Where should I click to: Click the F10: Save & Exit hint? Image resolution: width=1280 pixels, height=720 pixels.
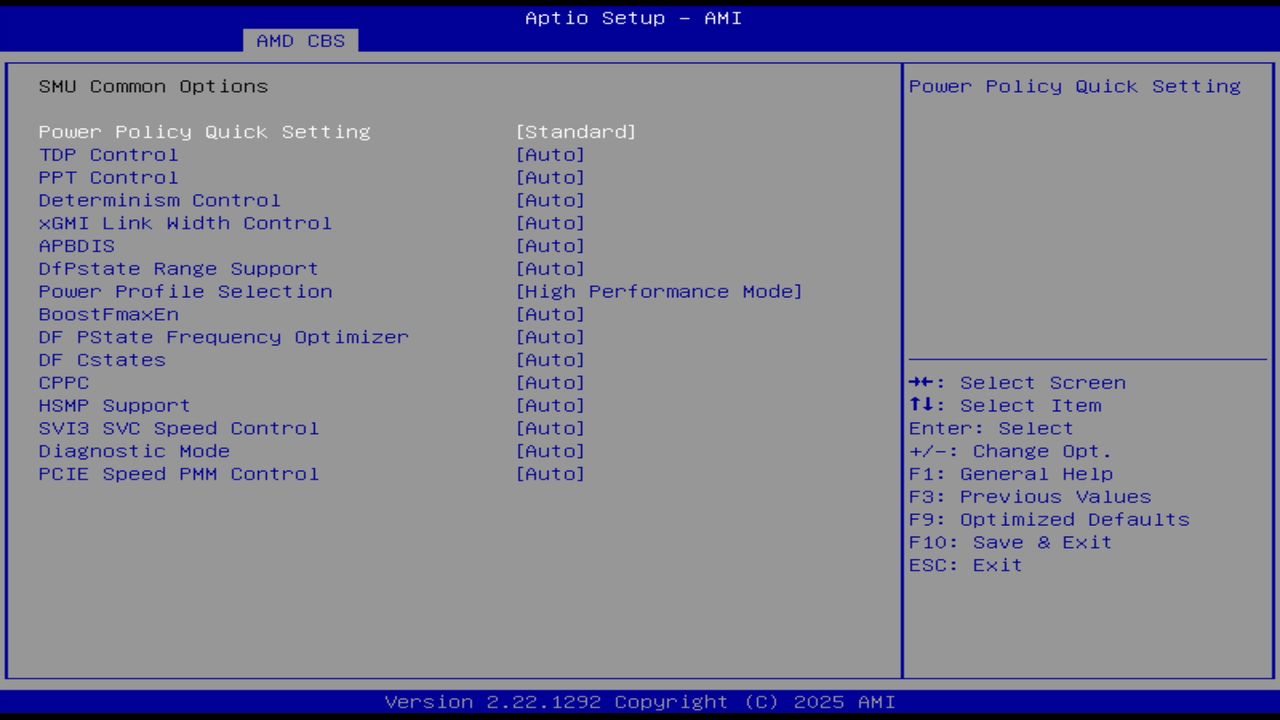1011,542
